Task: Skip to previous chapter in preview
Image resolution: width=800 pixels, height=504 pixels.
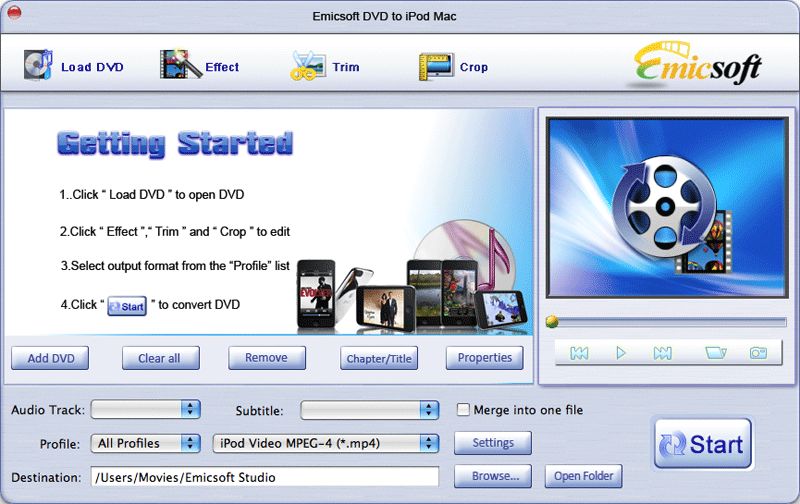Action: point(579,353)
